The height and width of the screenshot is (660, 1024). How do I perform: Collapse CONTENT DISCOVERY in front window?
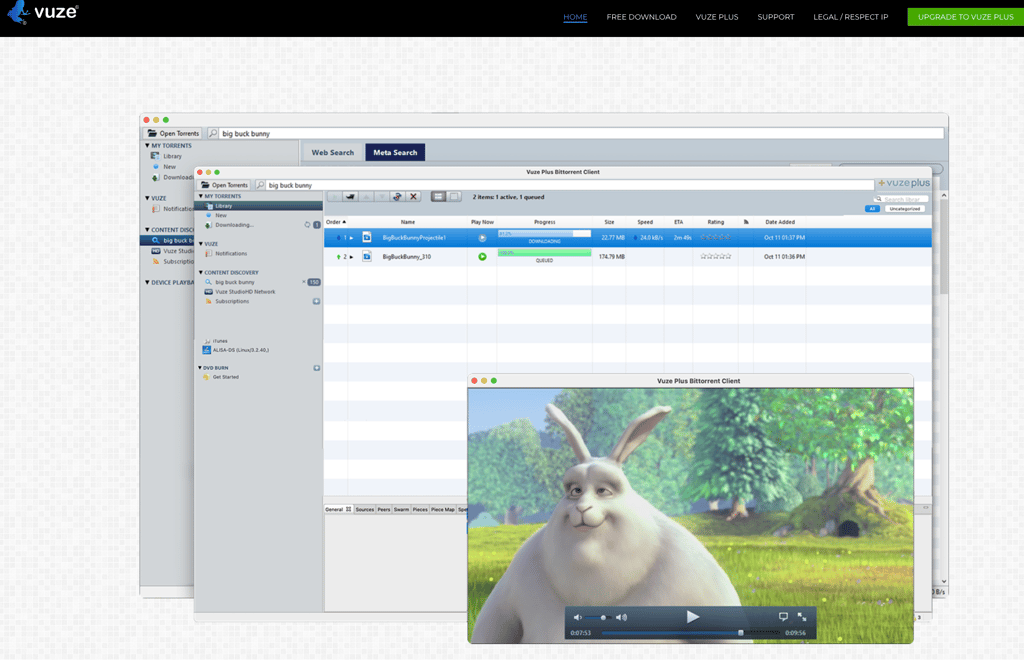click(x=200, y=272)
